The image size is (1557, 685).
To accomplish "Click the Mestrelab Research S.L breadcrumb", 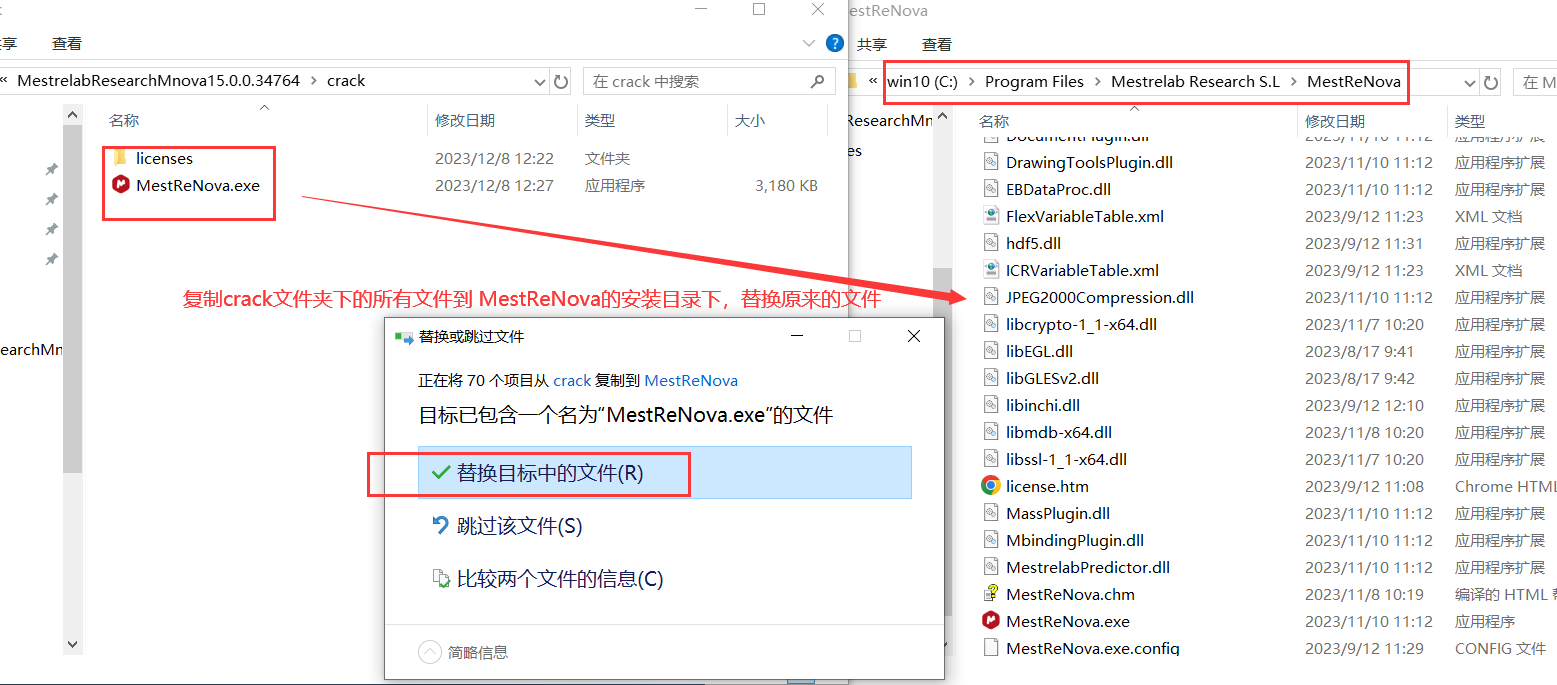I will coord(1195,82).
